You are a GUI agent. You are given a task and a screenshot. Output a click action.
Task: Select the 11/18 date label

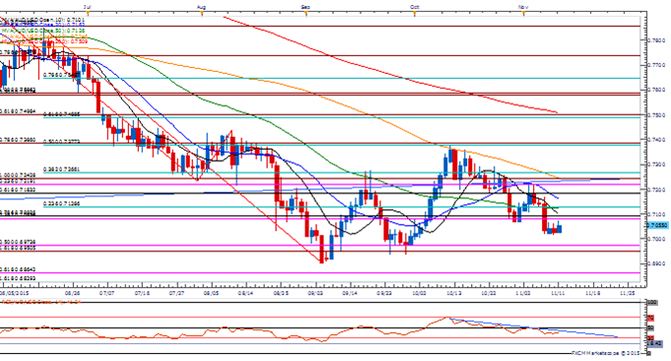(593, 293)
